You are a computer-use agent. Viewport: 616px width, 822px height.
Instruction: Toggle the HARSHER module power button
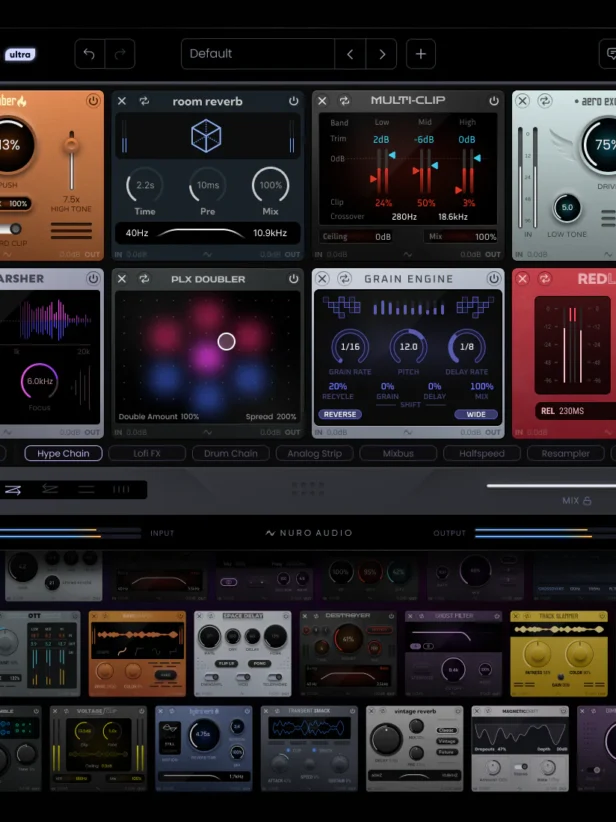point(93,278)
